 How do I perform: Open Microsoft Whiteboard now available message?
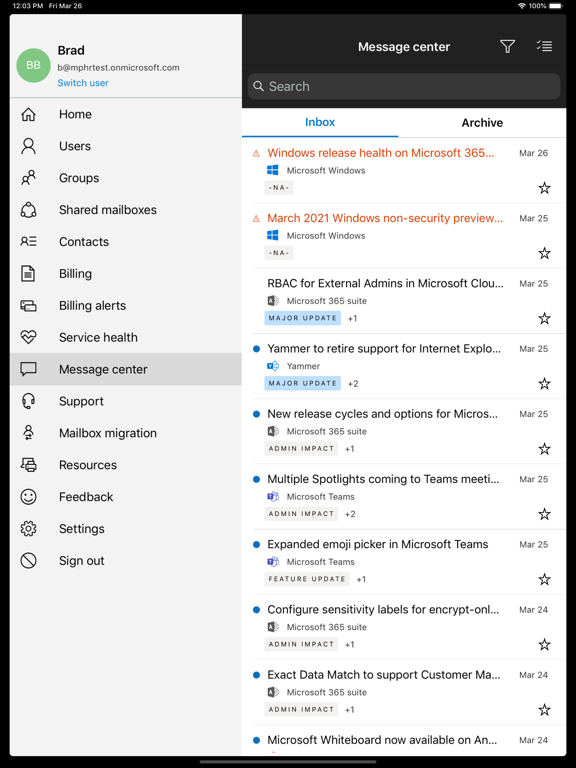pyautogui.click(x=404, y=741)
